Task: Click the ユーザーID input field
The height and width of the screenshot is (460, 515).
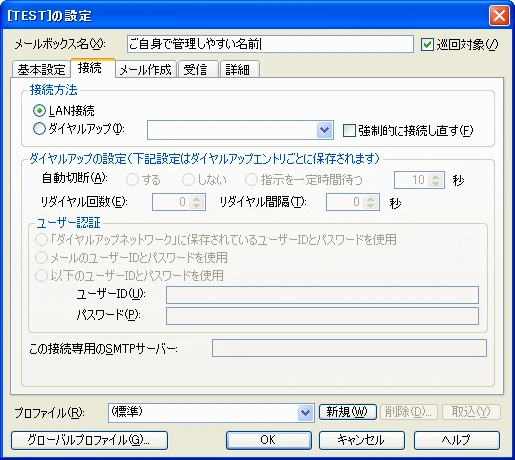Action: (x=322, y=295)
